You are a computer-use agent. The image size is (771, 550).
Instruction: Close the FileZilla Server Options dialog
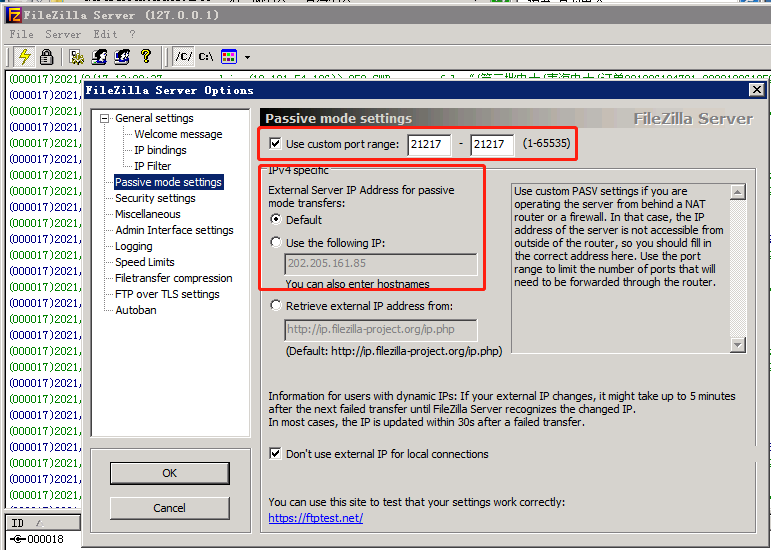pyautogui.click(x=756, y=89)
